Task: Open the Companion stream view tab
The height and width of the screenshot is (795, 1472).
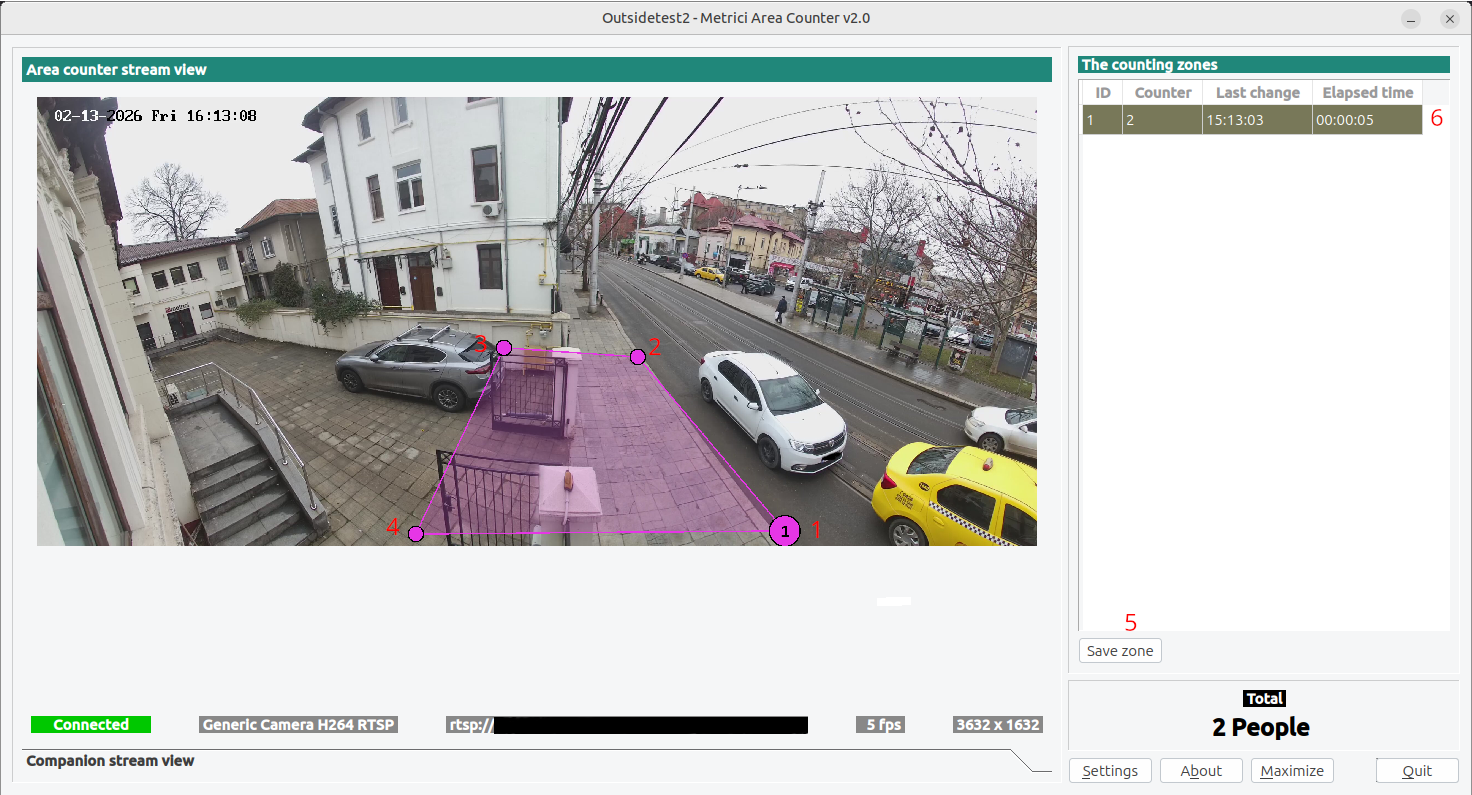Action: point(110,761)
